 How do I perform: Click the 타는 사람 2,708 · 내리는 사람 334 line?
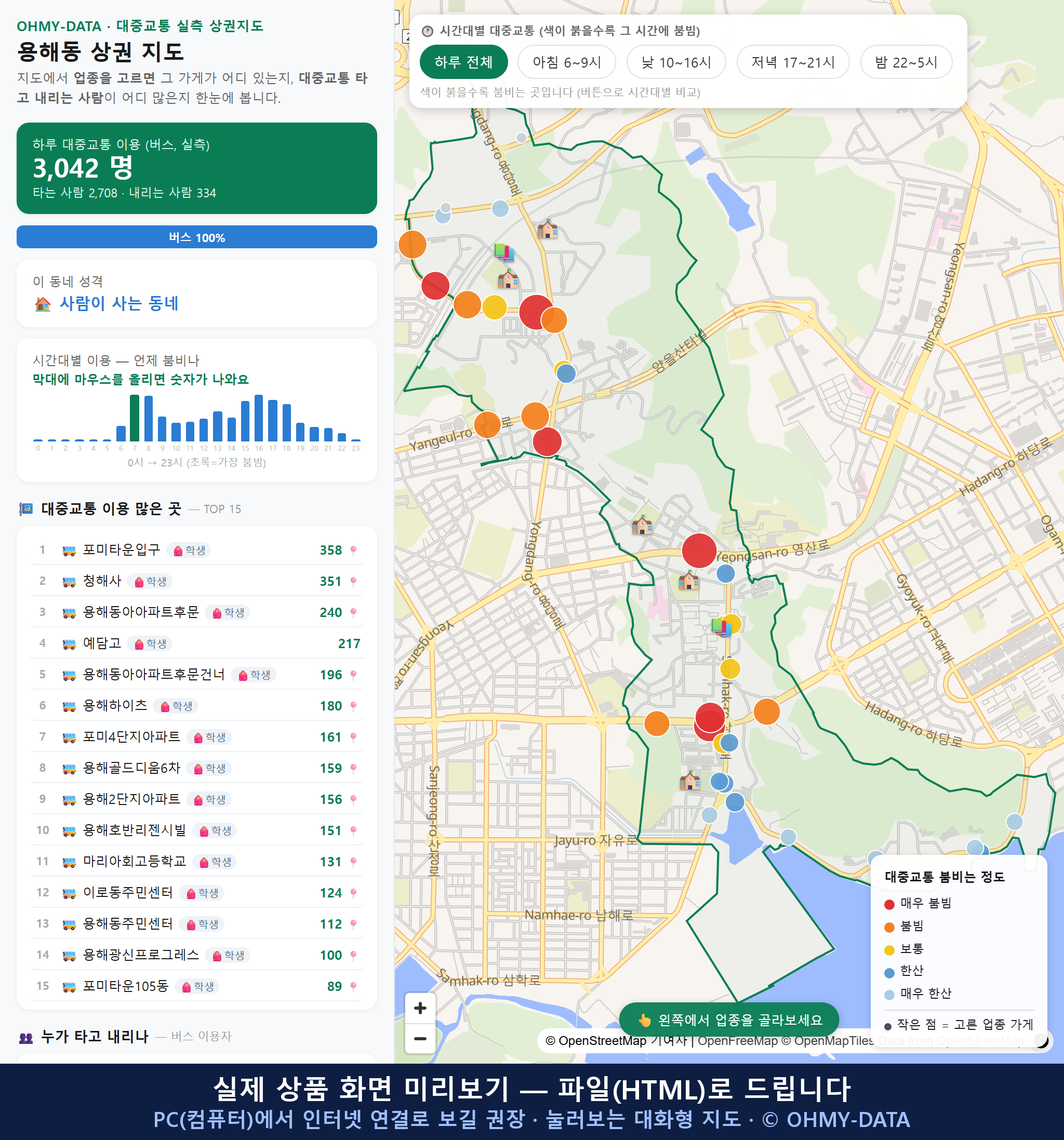pyautogui.click(x=125, y=193)
